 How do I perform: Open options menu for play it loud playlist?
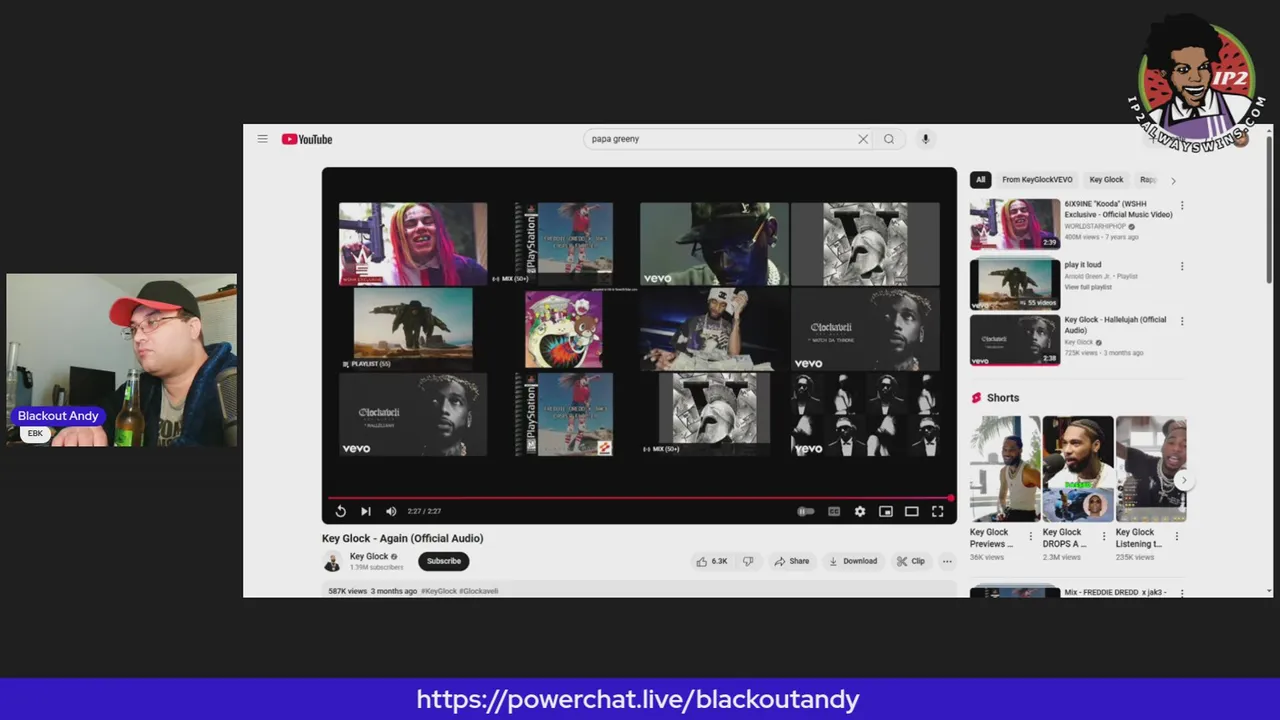(1182, 267)
